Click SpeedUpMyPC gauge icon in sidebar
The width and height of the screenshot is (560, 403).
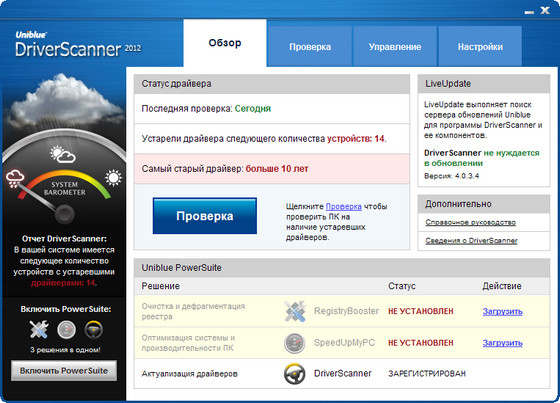pyautogui.click(x=66, y=329)
